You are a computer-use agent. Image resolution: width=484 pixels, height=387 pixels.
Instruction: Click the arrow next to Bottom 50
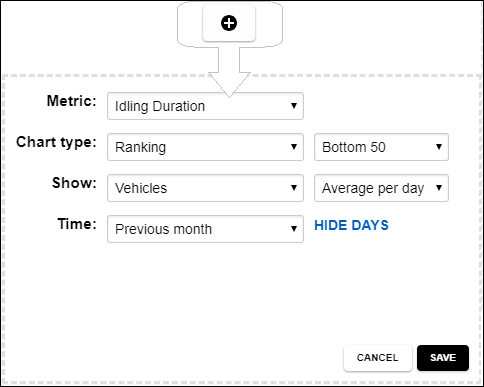click(439, 147)
